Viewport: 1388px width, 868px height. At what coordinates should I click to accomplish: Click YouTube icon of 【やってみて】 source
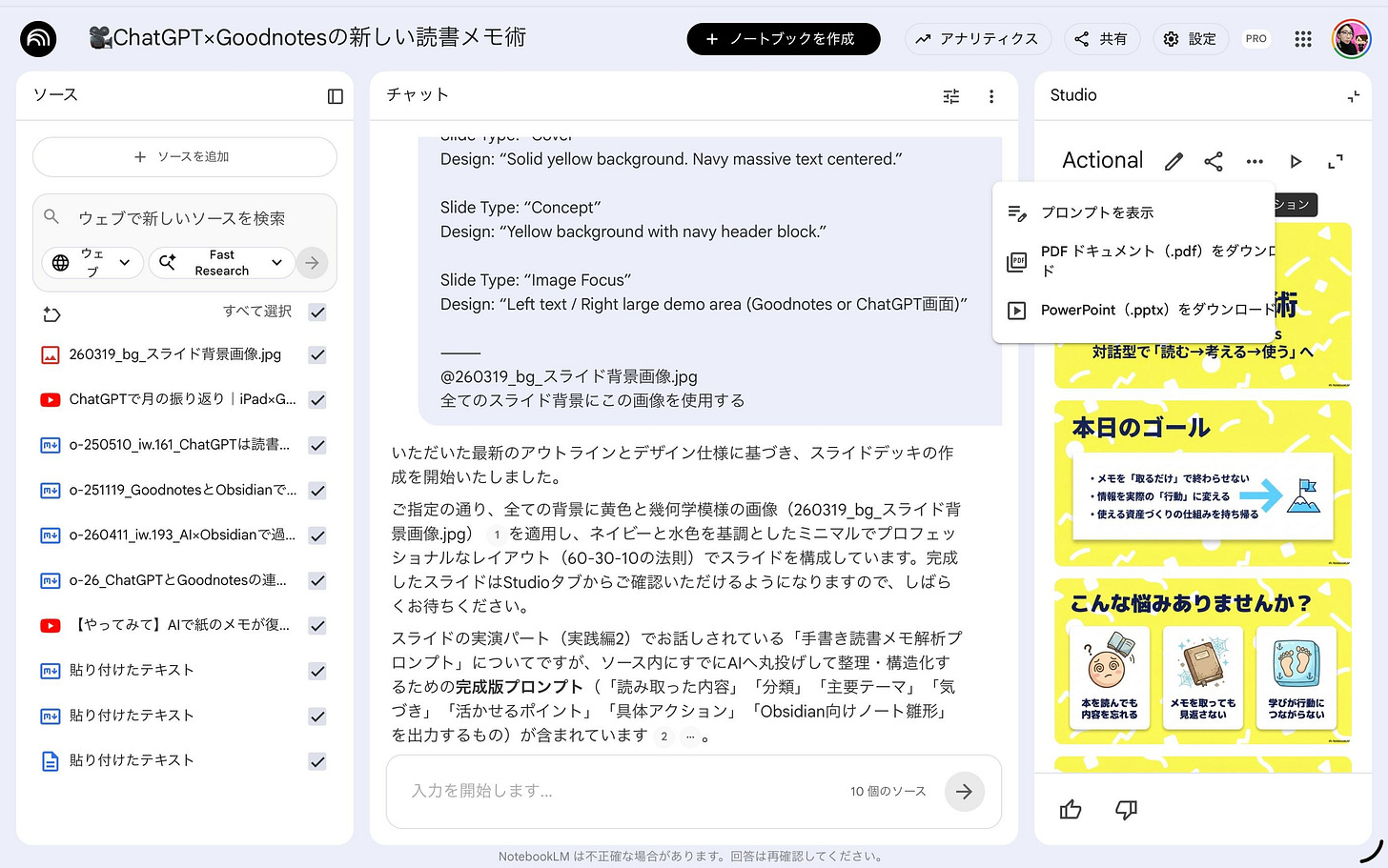51,626
